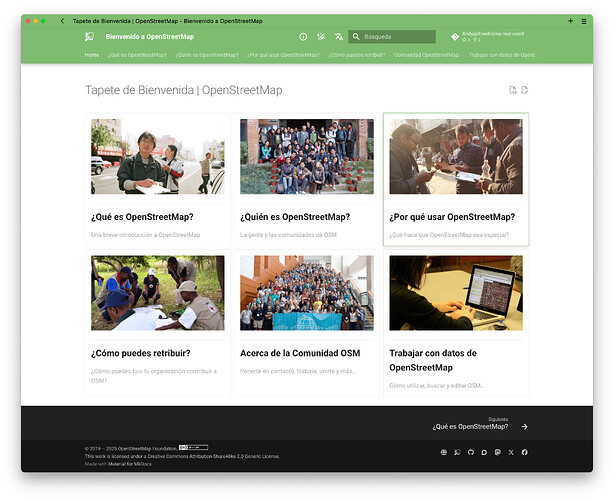Click the ¿Qué es OpenStreetMap? card heading
This screenshot has width=614, height=500.
click(x=142, y=217)
